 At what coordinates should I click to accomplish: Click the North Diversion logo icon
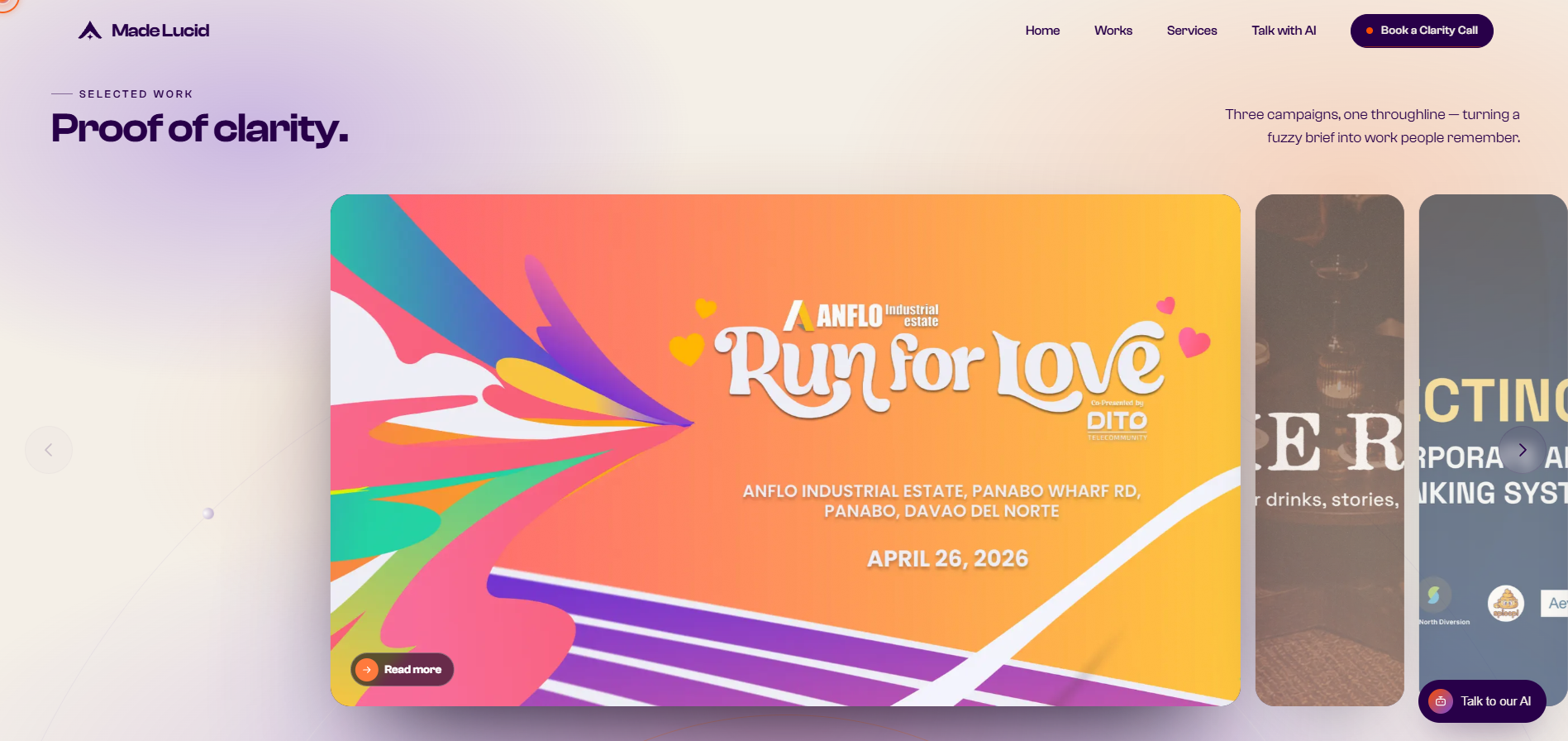[1435, 595]
